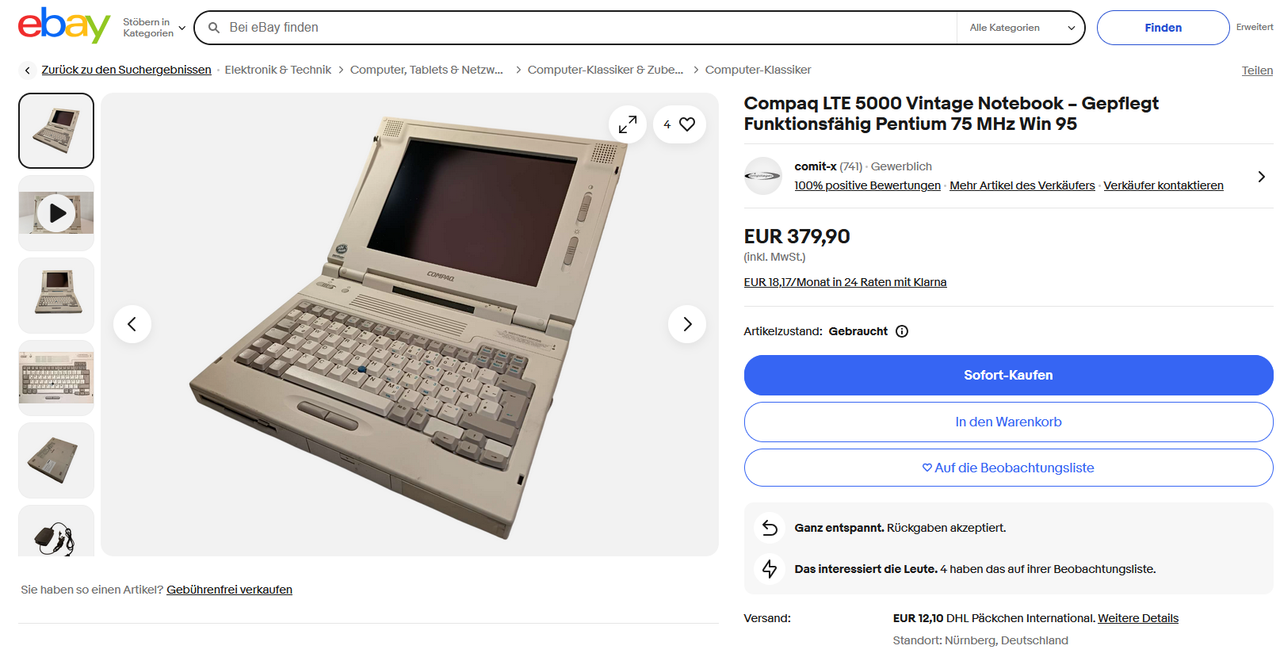Click the Sofort-Kaufen button
The image size is (1280, 653).
point(1008,375)
